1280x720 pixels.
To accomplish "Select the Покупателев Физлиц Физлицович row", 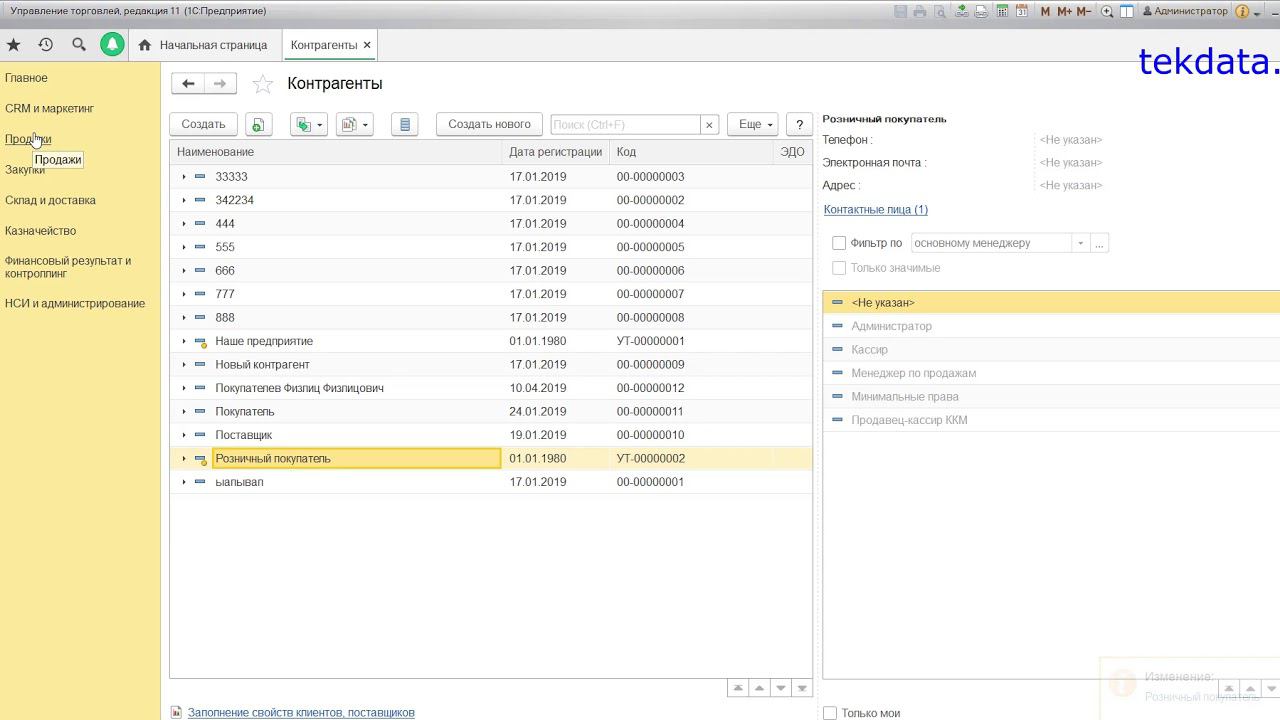I will coord(490,388).
